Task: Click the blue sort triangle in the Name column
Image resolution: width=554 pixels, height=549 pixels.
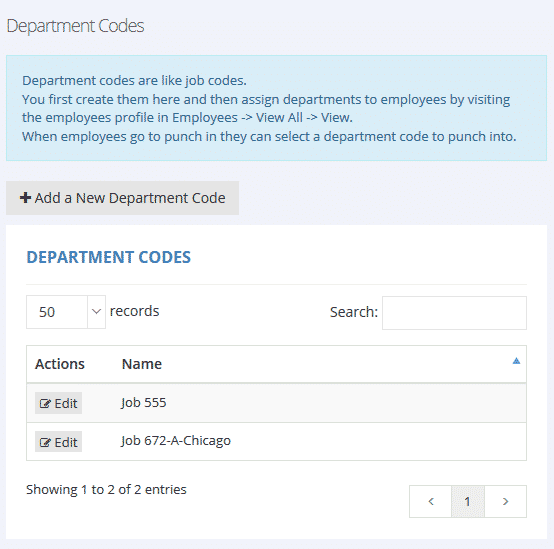Action: coord(516,361)
